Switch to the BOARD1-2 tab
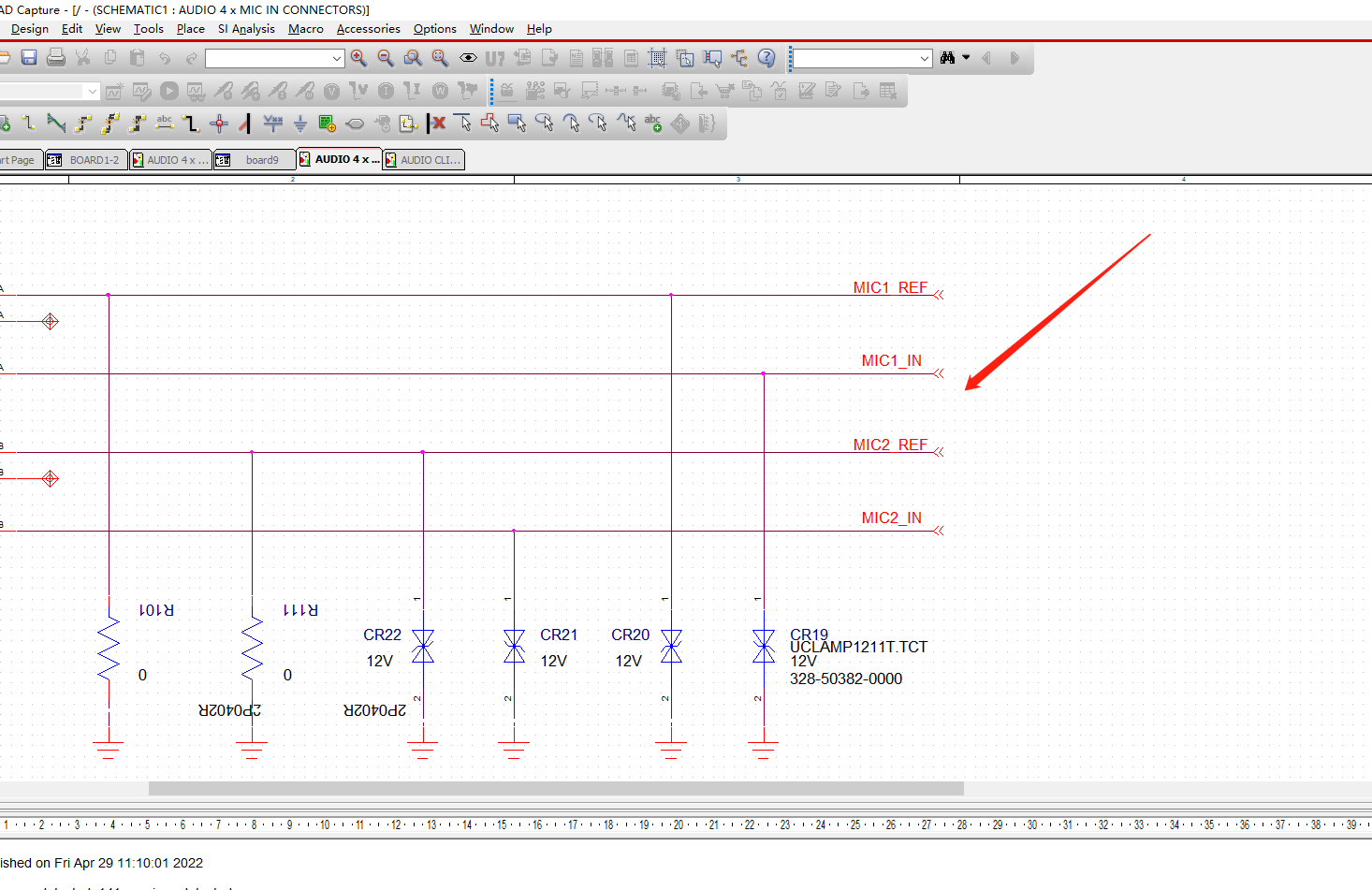Viewport: 1372px width, 890px height. (85, 160)
